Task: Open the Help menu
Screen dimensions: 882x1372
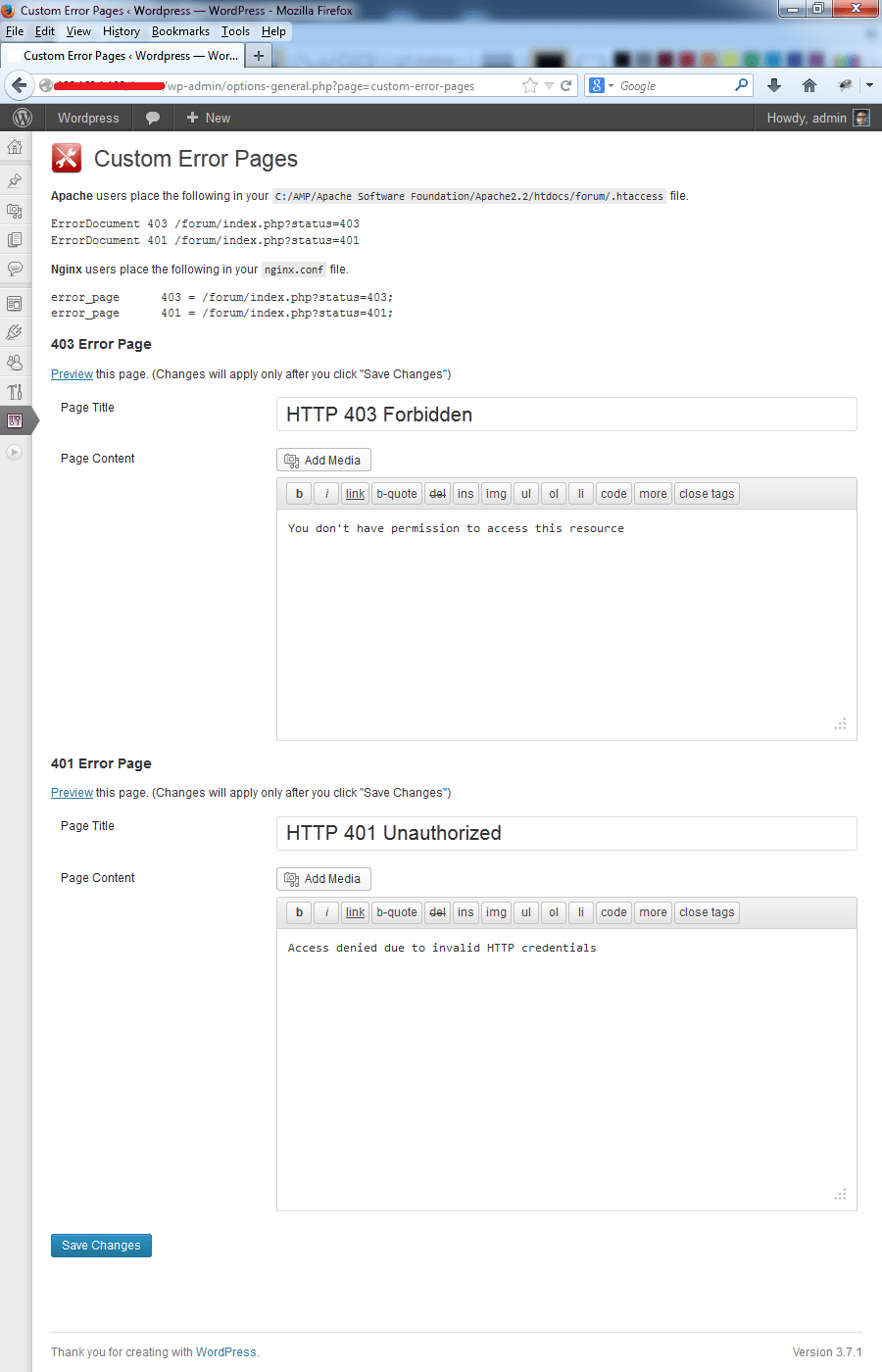Action: coord(273,31)
